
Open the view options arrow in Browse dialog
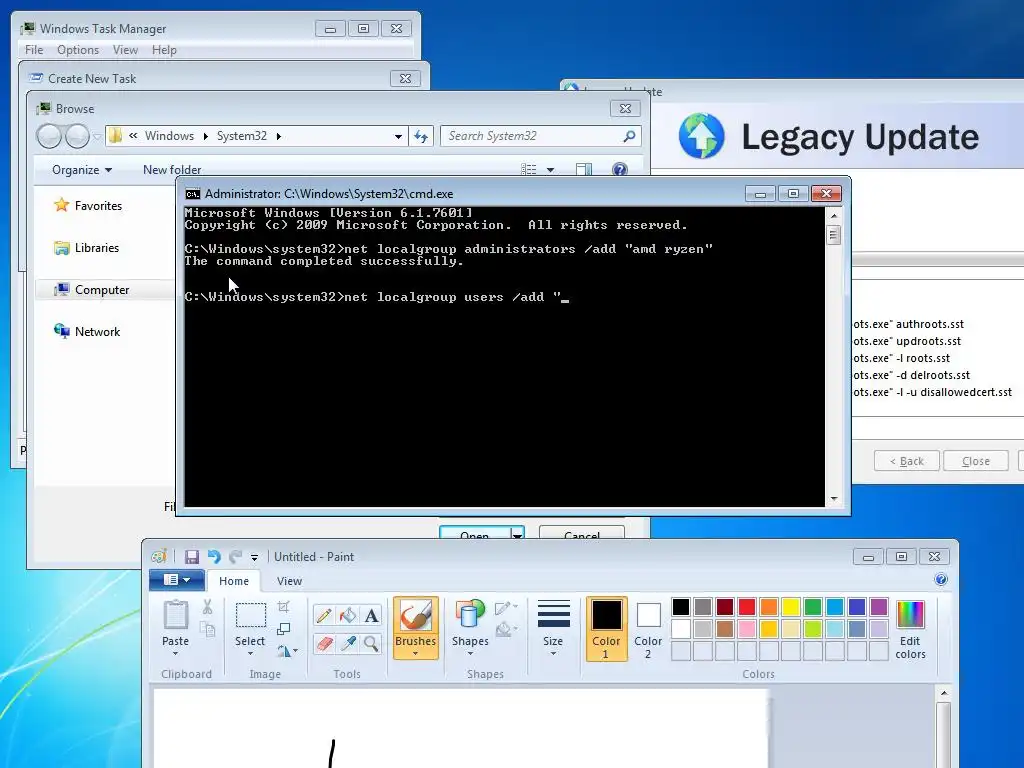point(551,170)
